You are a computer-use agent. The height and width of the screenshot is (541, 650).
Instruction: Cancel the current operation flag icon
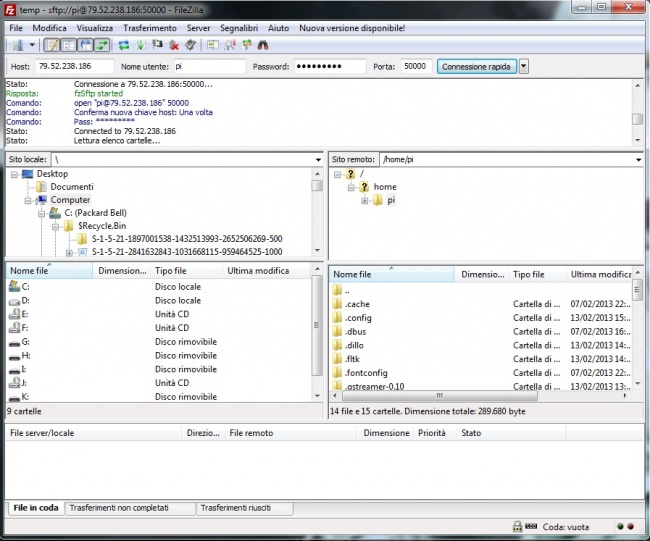(x=157, y=45)
